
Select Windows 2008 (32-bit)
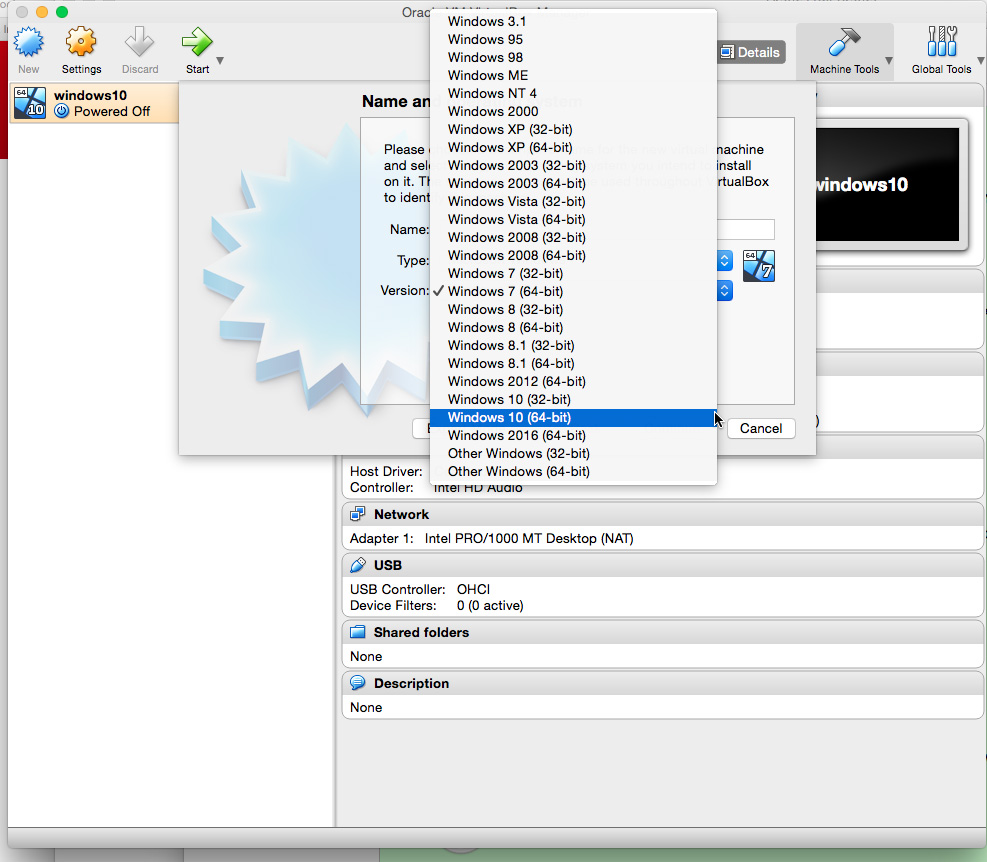(x=573, y=237)
